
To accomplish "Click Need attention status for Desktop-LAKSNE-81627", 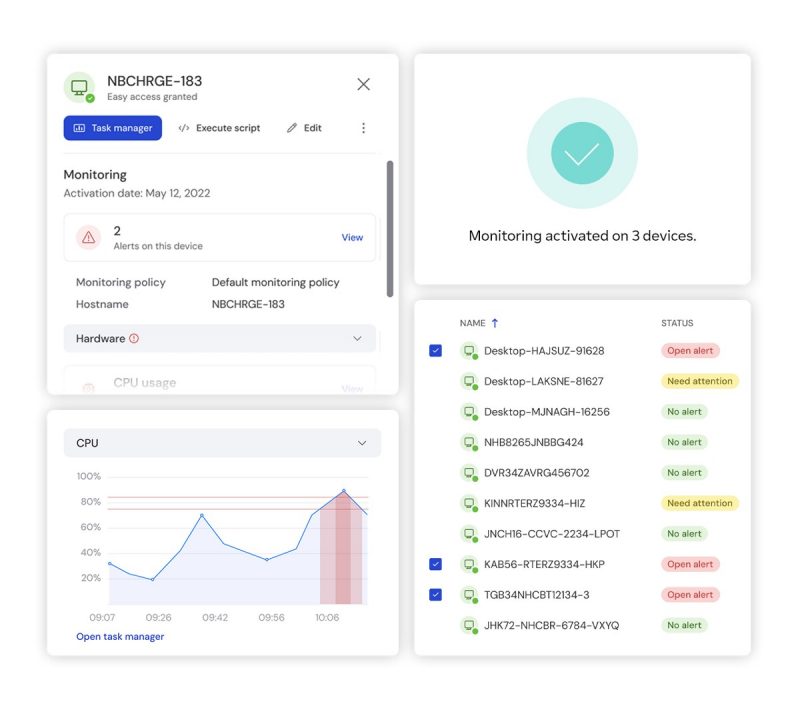I will [x=699, y=381].
